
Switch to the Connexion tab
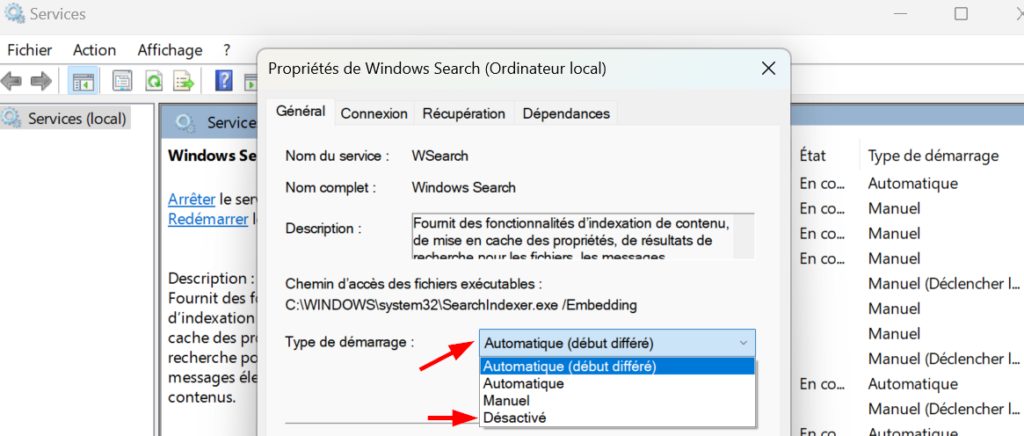[x=374, y=114]
